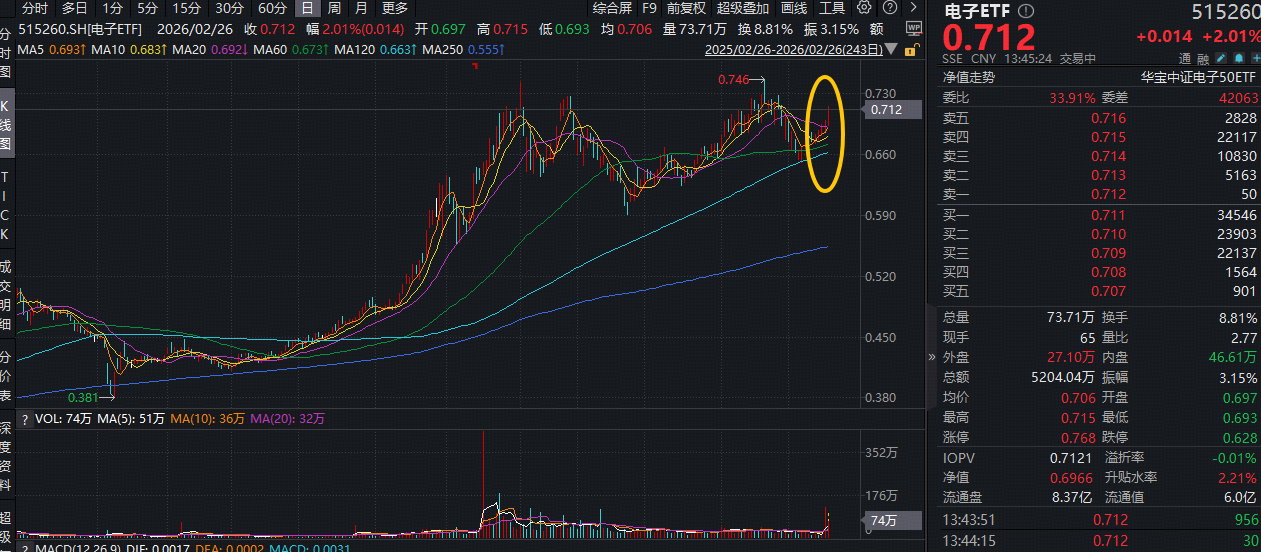Collapse the right quote panel using the double-arrow handle
1261x552 pixels.
tap(932, 356)
